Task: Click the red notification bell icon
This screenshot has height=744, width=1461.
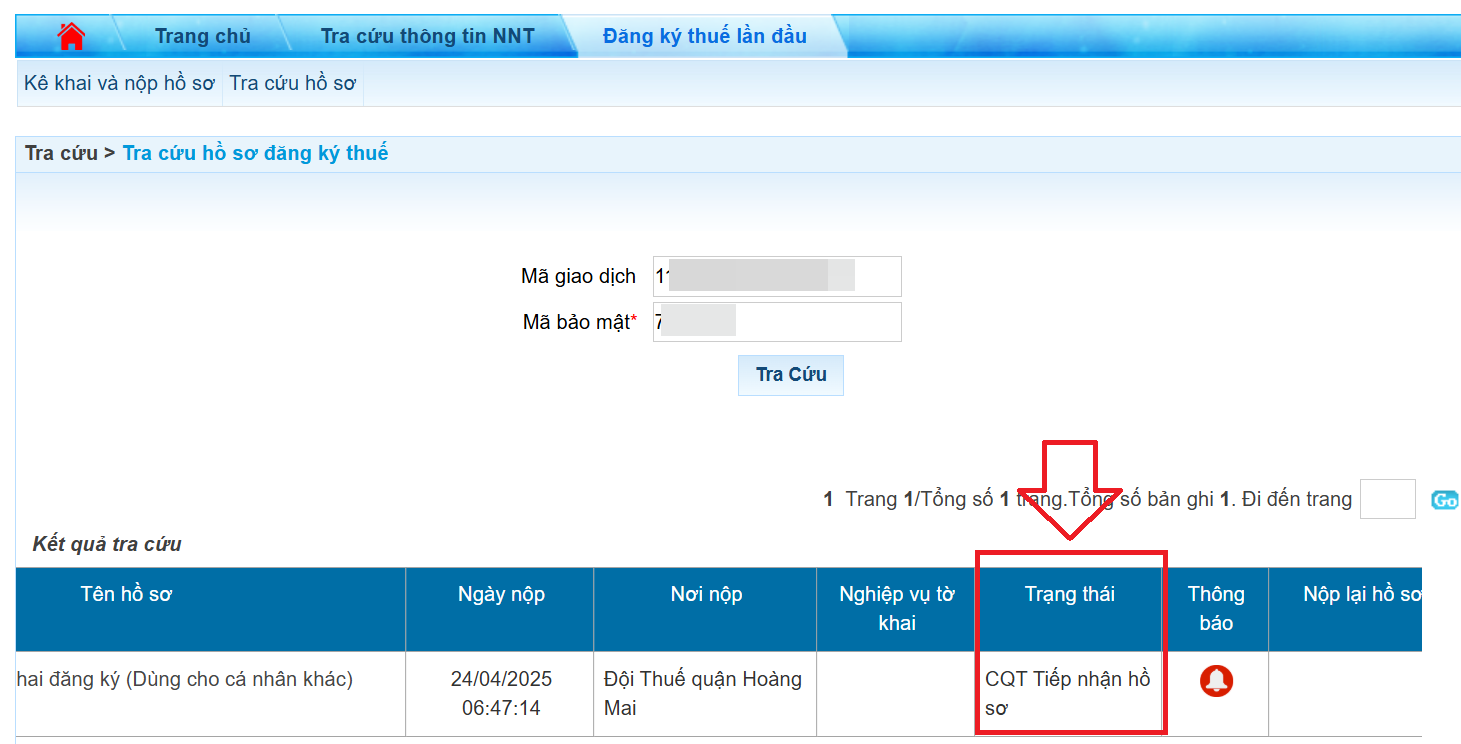Action: click(x=1216, y=681)
